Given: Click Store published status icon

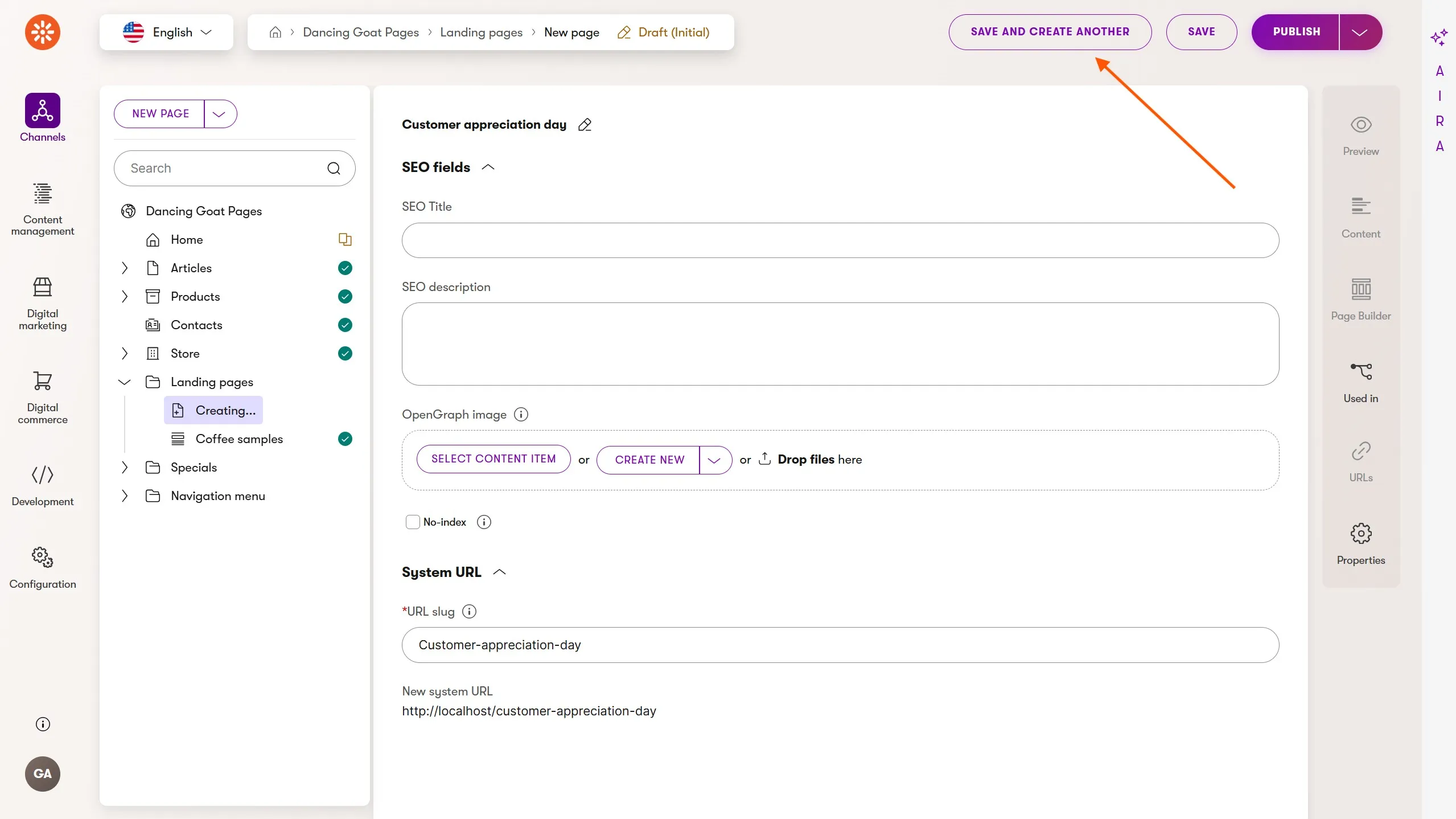Looking at the screenshot, I should [x=345, y=354].
